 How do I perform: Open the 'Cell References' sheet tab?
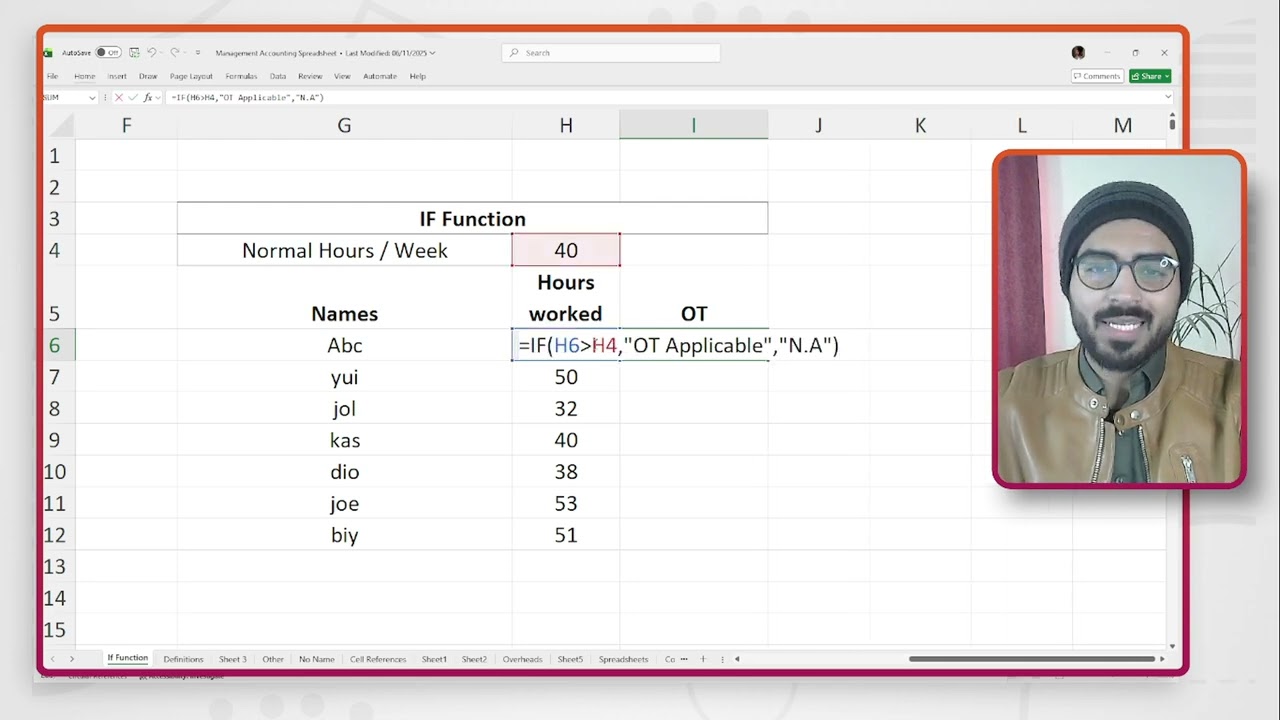378,659
